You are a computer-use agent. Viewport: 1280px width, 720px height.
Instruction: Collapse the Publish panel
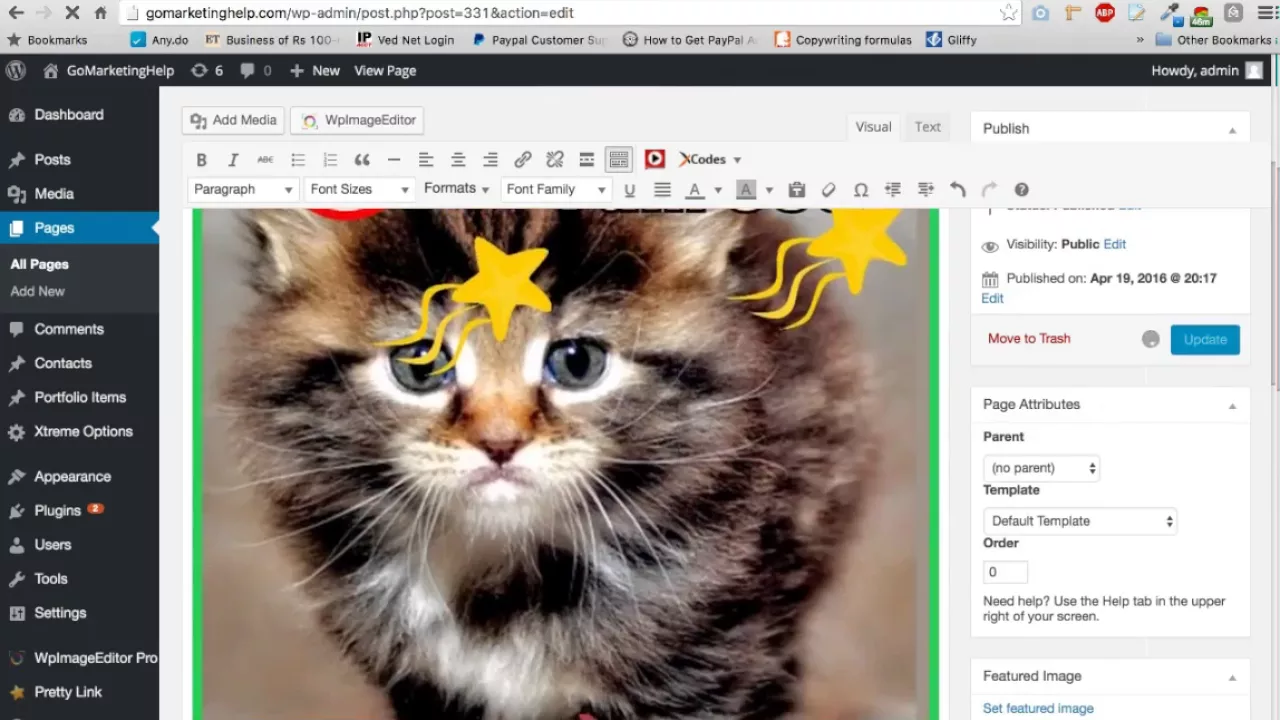pyautogui.click(x=1232, y=130)
